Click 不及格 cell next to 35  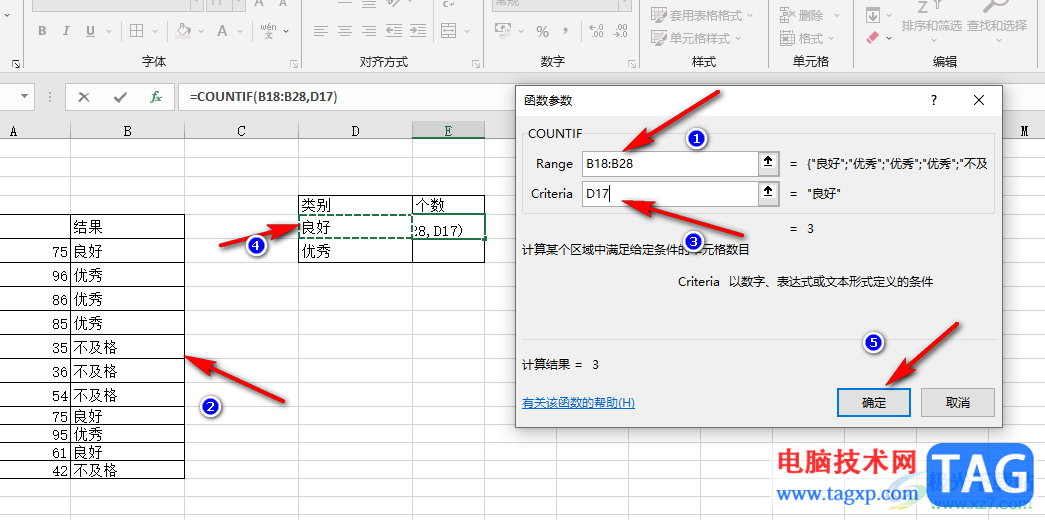[x=127, y=347]
